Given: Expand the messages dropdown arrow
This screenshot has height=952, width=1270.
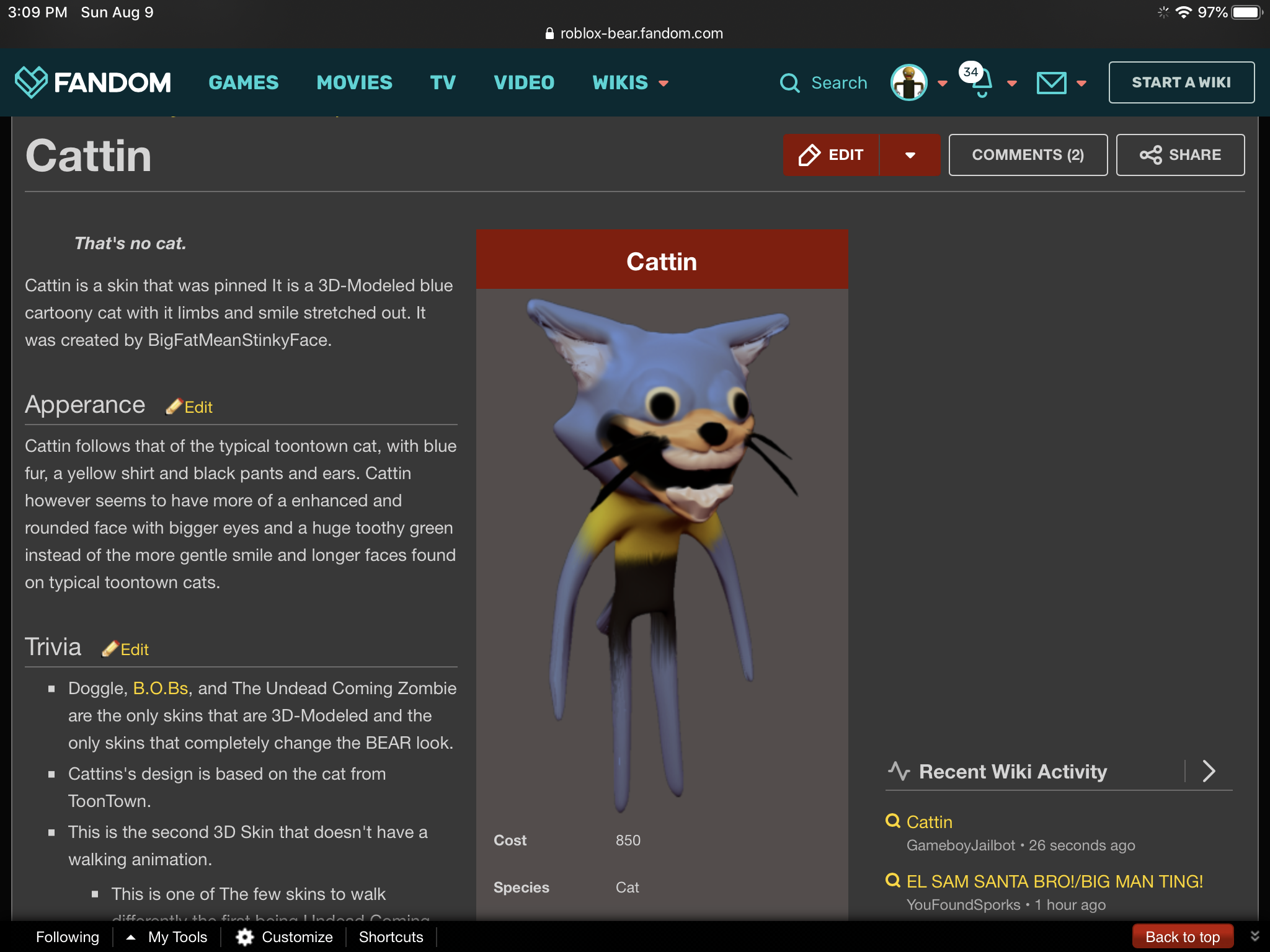Looking at the screenshot, I should [1081, 83].
